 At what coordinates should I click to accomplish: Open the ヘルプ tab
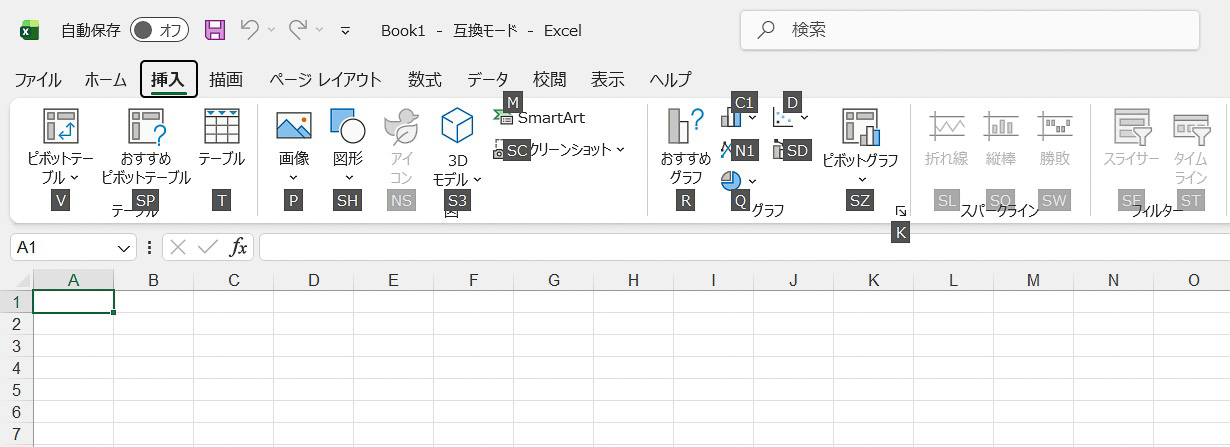point(670,80)
